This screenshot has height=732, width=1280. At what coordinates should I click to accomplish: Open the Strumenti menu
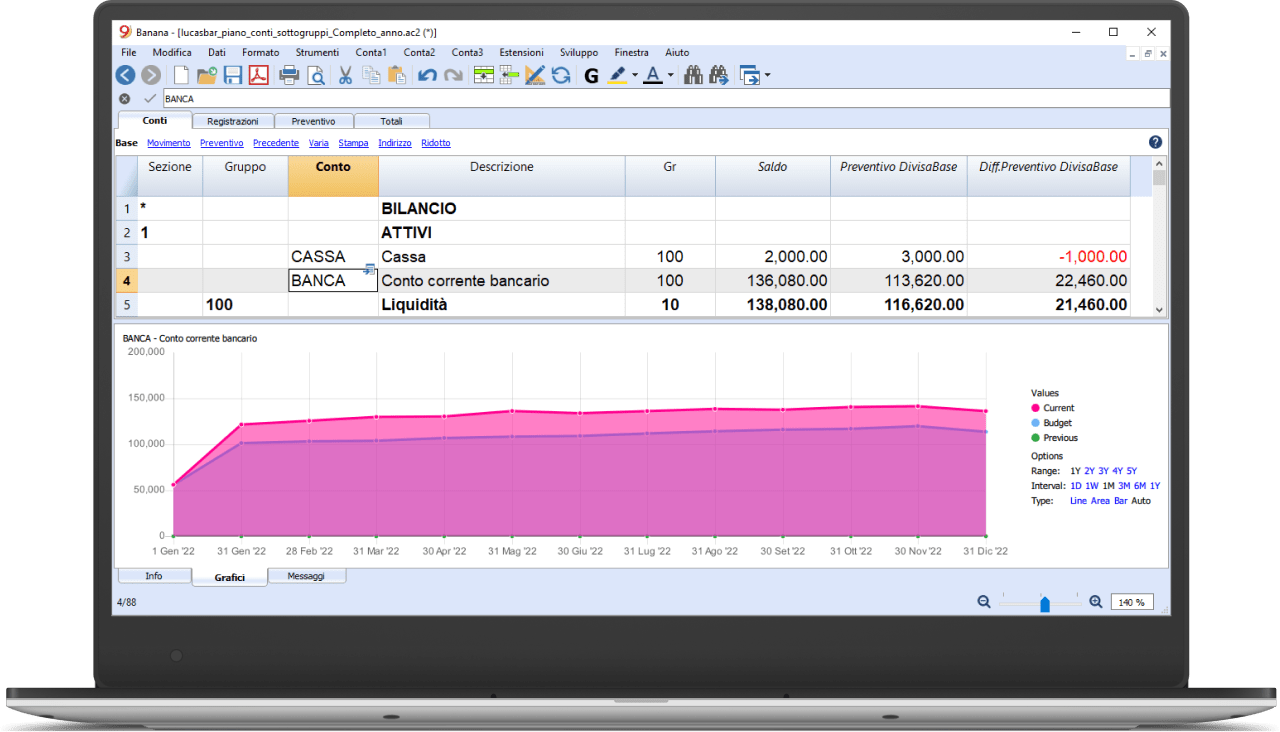(317, 52)
